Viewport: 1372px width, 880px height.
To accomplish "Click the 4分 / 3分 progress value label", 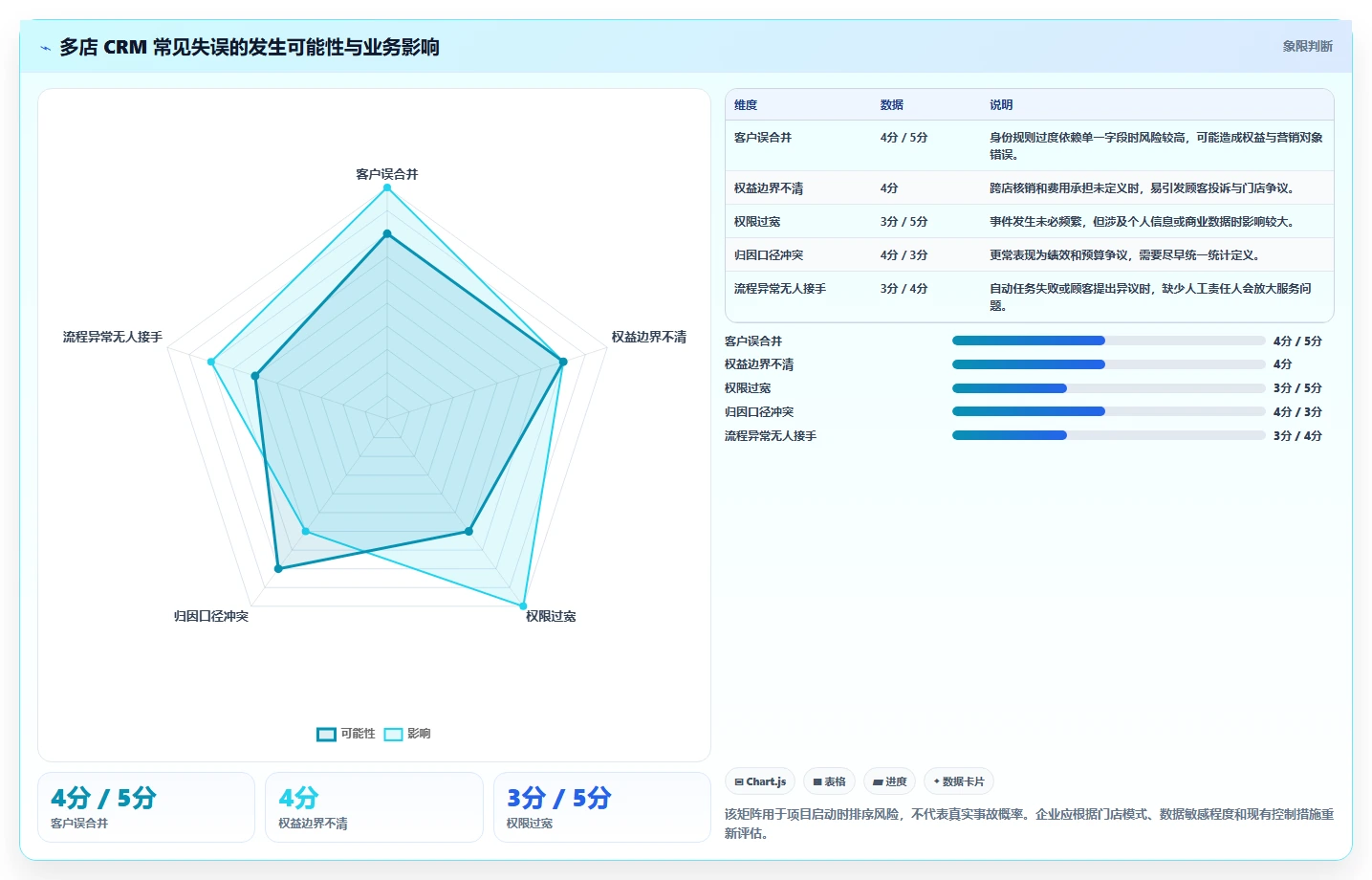I will click(1297, 412).
